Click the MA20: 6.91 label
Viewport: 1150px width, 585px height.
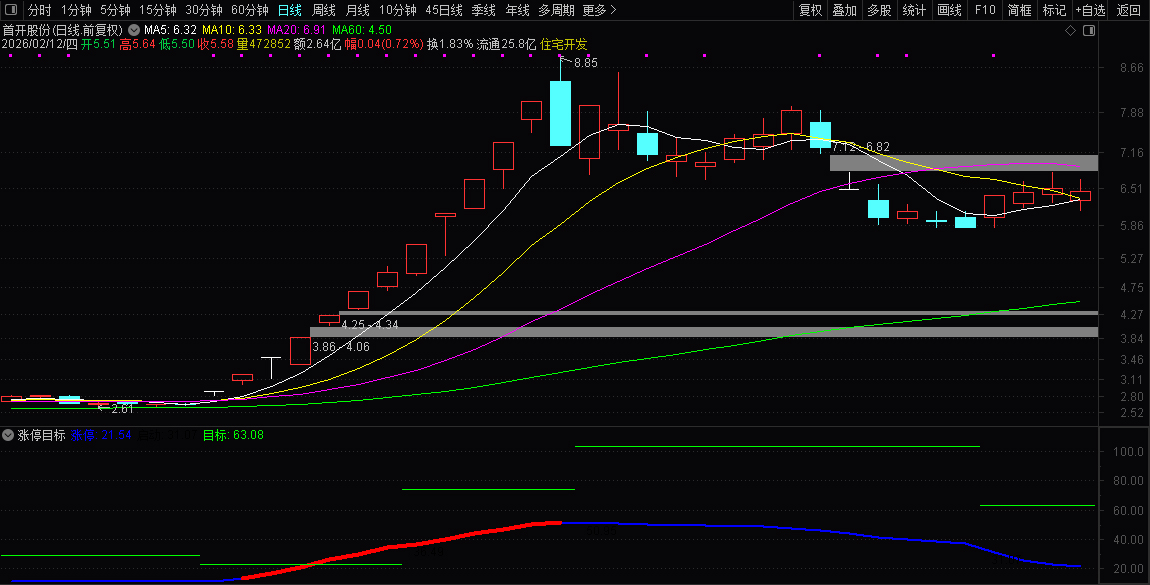[296, 30]
